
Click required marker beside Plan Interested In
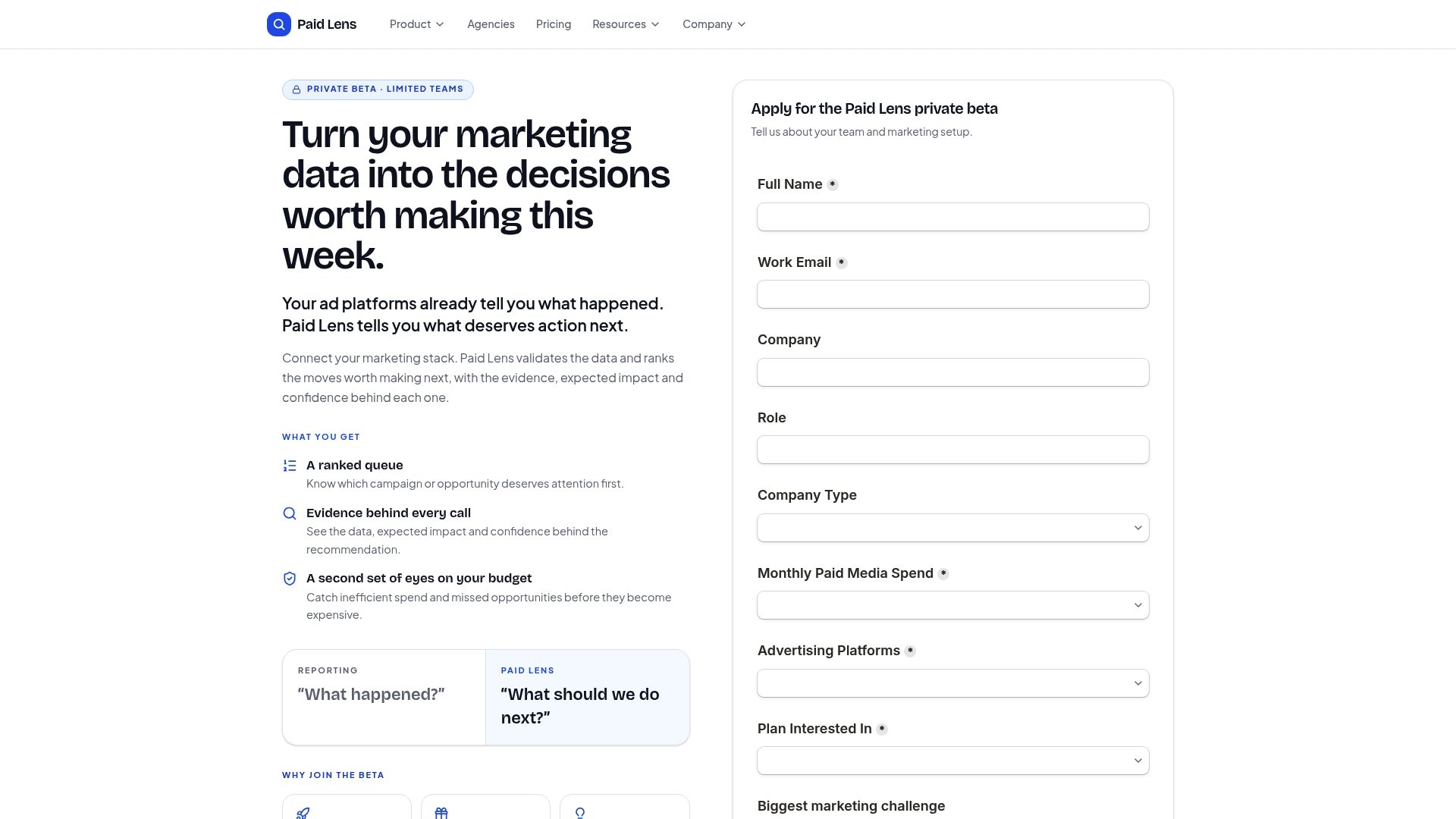882,729
